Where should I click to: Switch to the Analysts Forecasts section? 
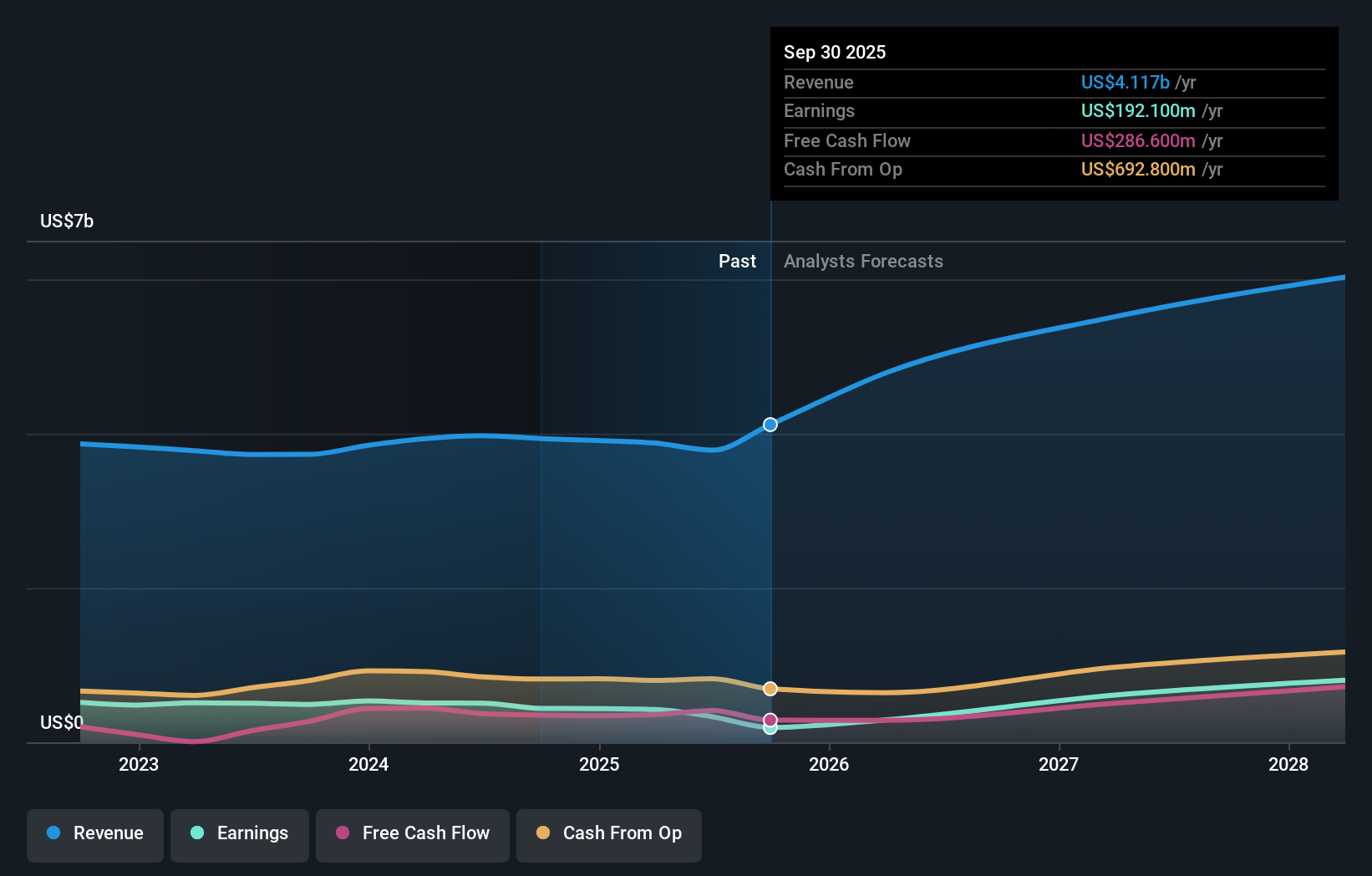[863, 261]
